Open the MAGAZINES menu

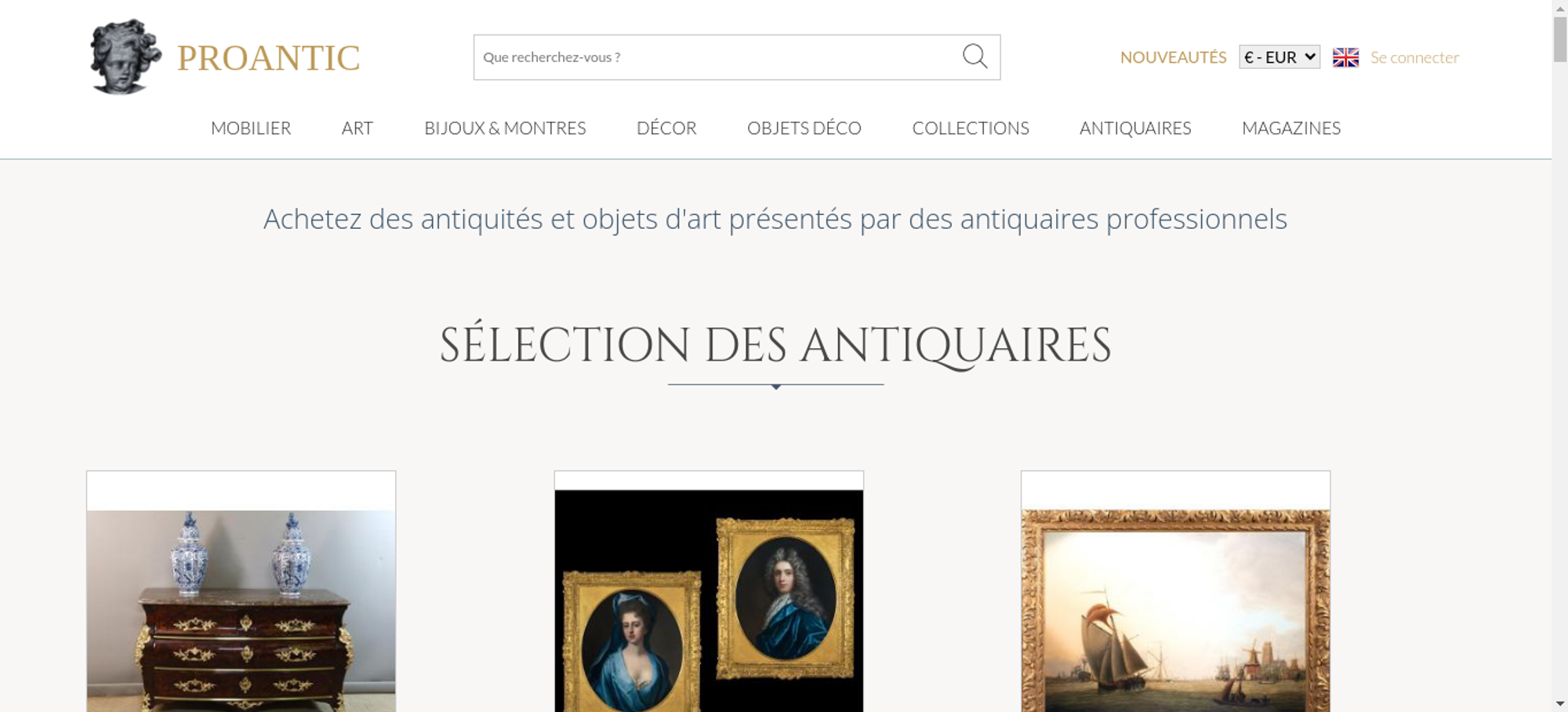(1291, 128)
